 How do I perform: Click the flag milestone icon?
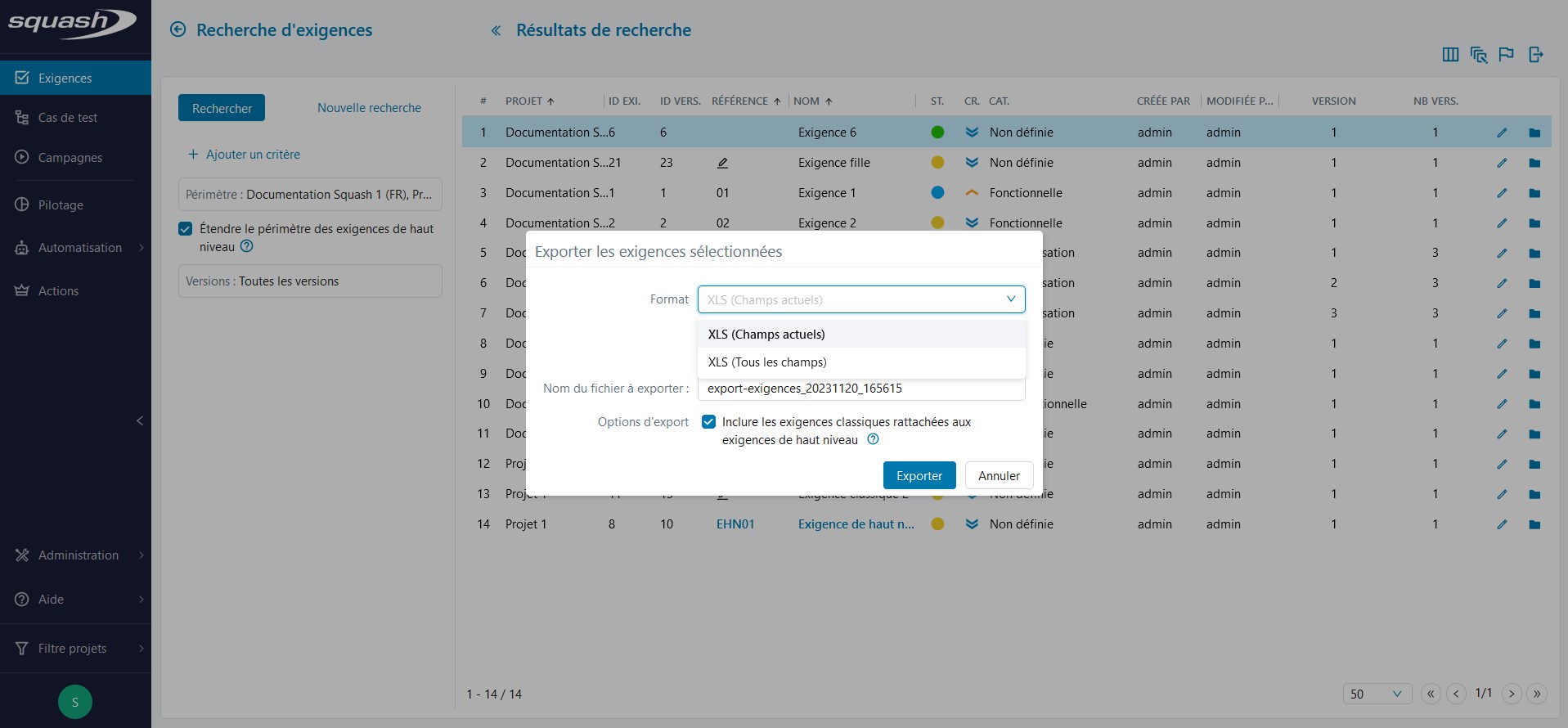click(x=1506, y=55)
